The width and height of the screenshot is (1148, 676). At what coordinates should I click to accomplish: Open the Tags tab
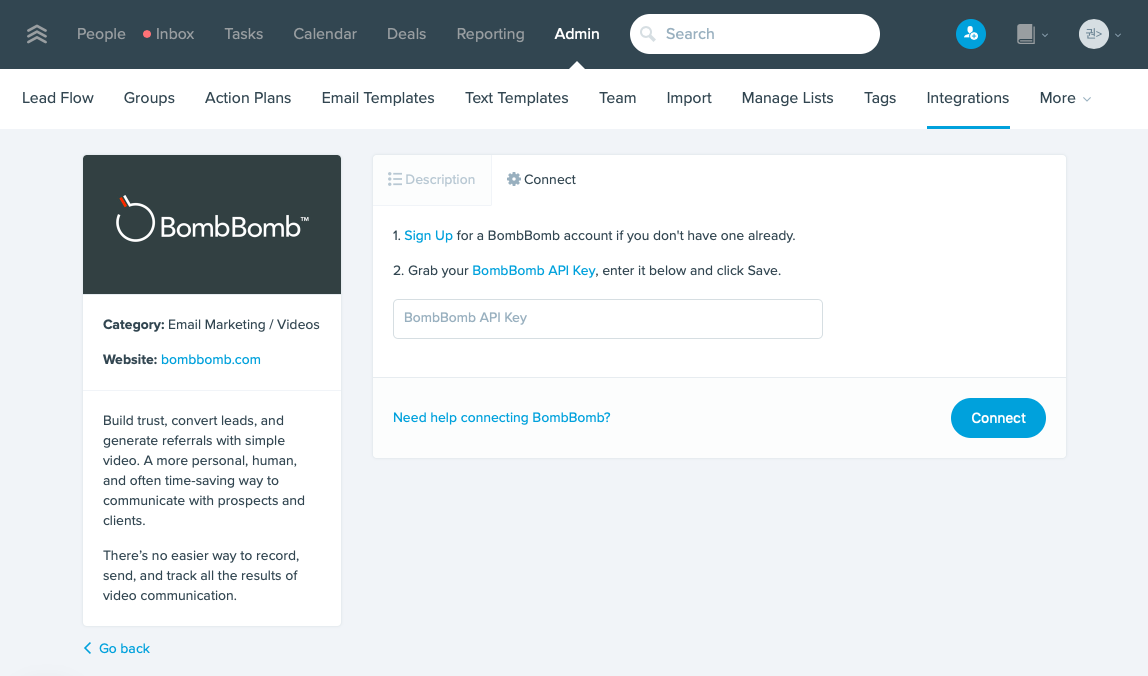point(880,98)
